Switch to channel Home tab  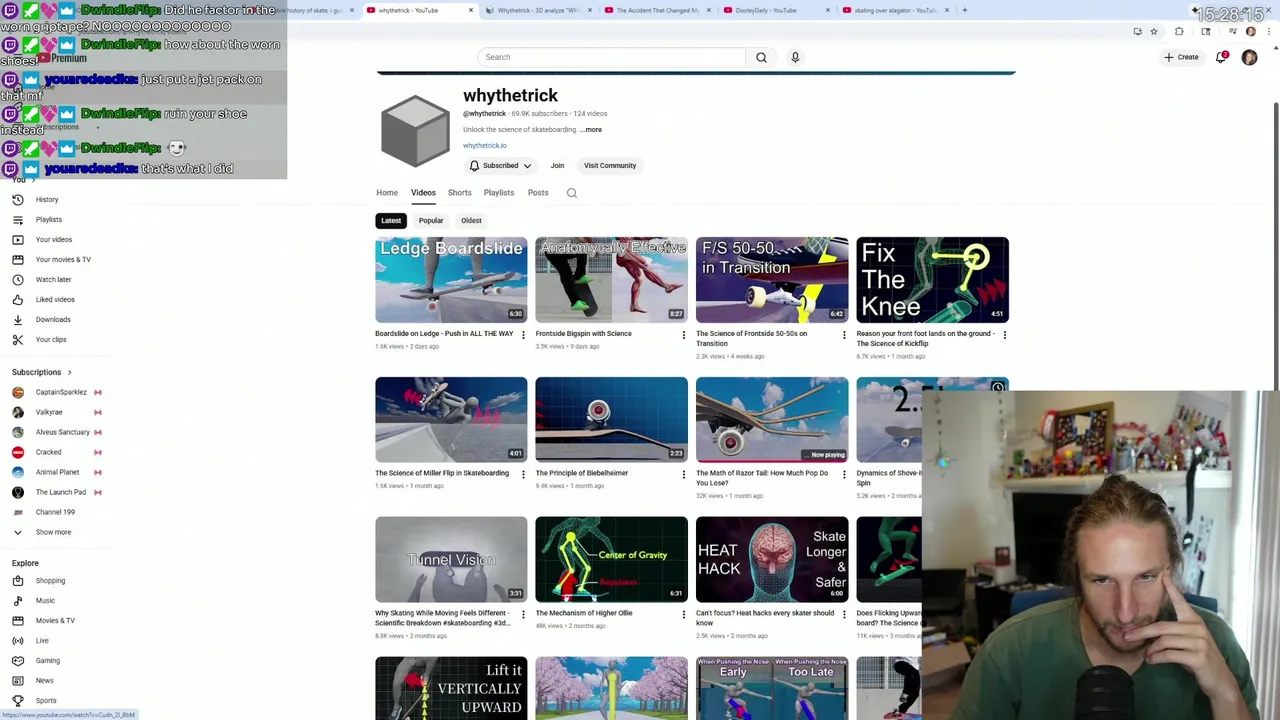387,193
